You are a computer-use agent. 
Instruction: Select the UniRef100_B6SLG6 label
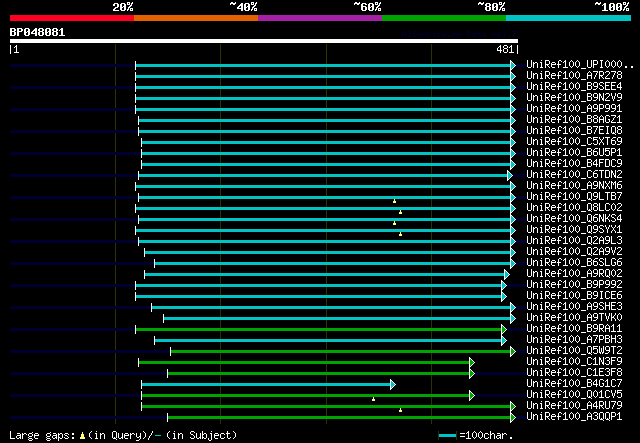click(x=574, y=263)
